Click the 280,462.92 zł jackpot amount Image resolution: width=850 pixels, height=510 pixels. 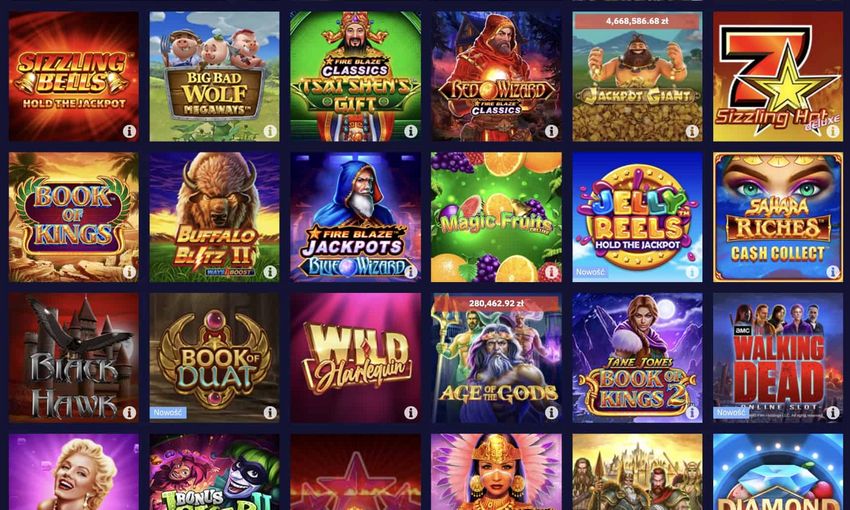click(496, 303)
